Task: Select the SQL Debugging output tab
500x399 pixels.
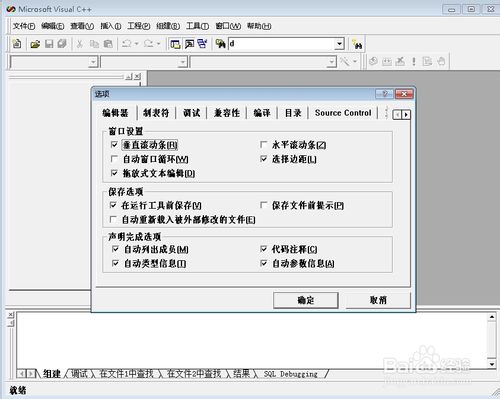Action: coord(290,374)
